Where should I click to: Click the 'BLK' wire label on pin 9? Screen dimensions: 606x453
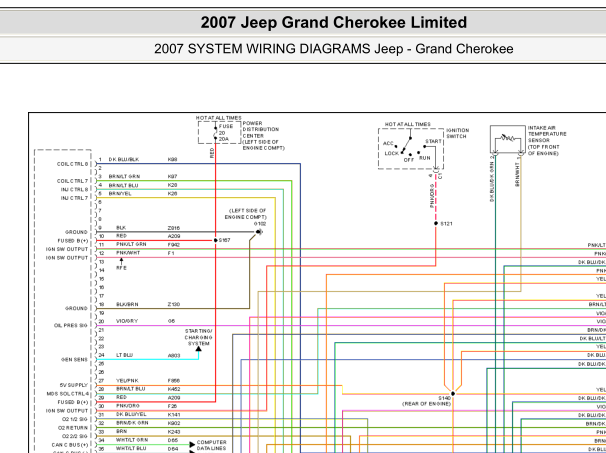coord(121,228)
